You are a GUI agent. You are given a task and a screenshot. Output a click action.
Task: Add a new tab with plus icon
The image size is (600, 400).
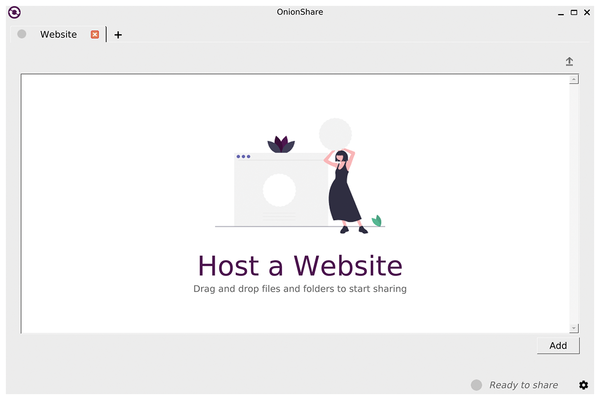pyautogui.click(x=118, y=35)
